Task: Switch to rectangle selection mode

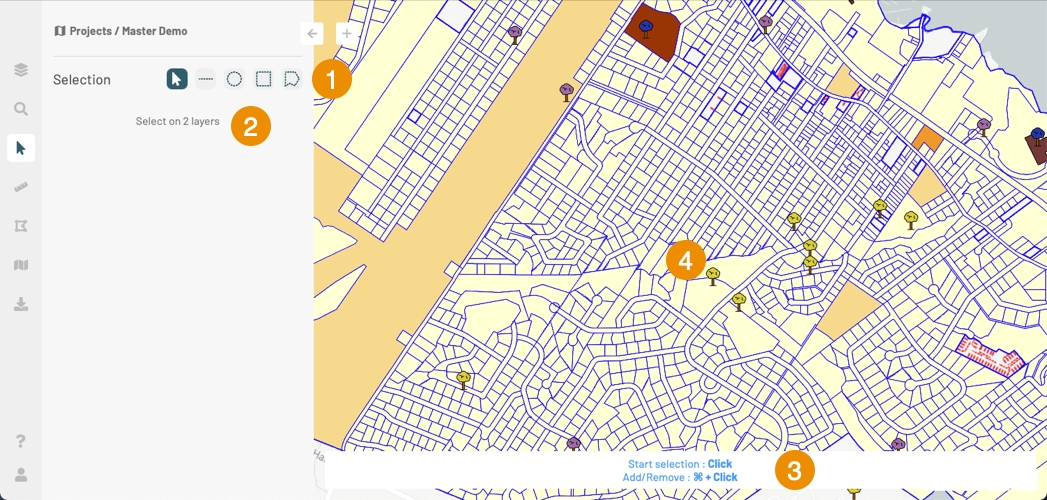Action: point(263,79)
